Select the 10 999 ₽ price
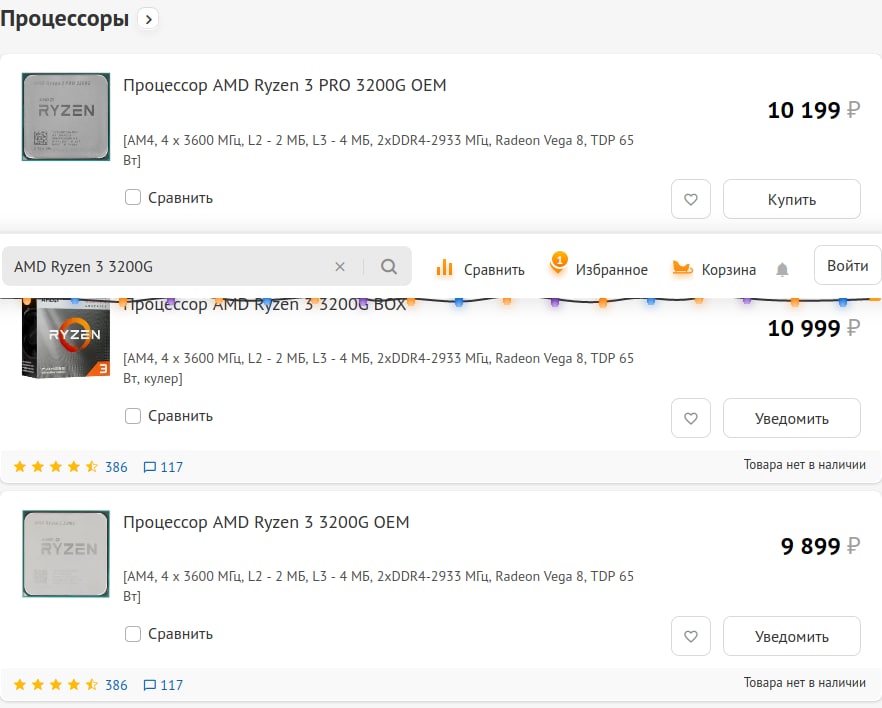Screen dimensions: 882x708 pos(814,328)
